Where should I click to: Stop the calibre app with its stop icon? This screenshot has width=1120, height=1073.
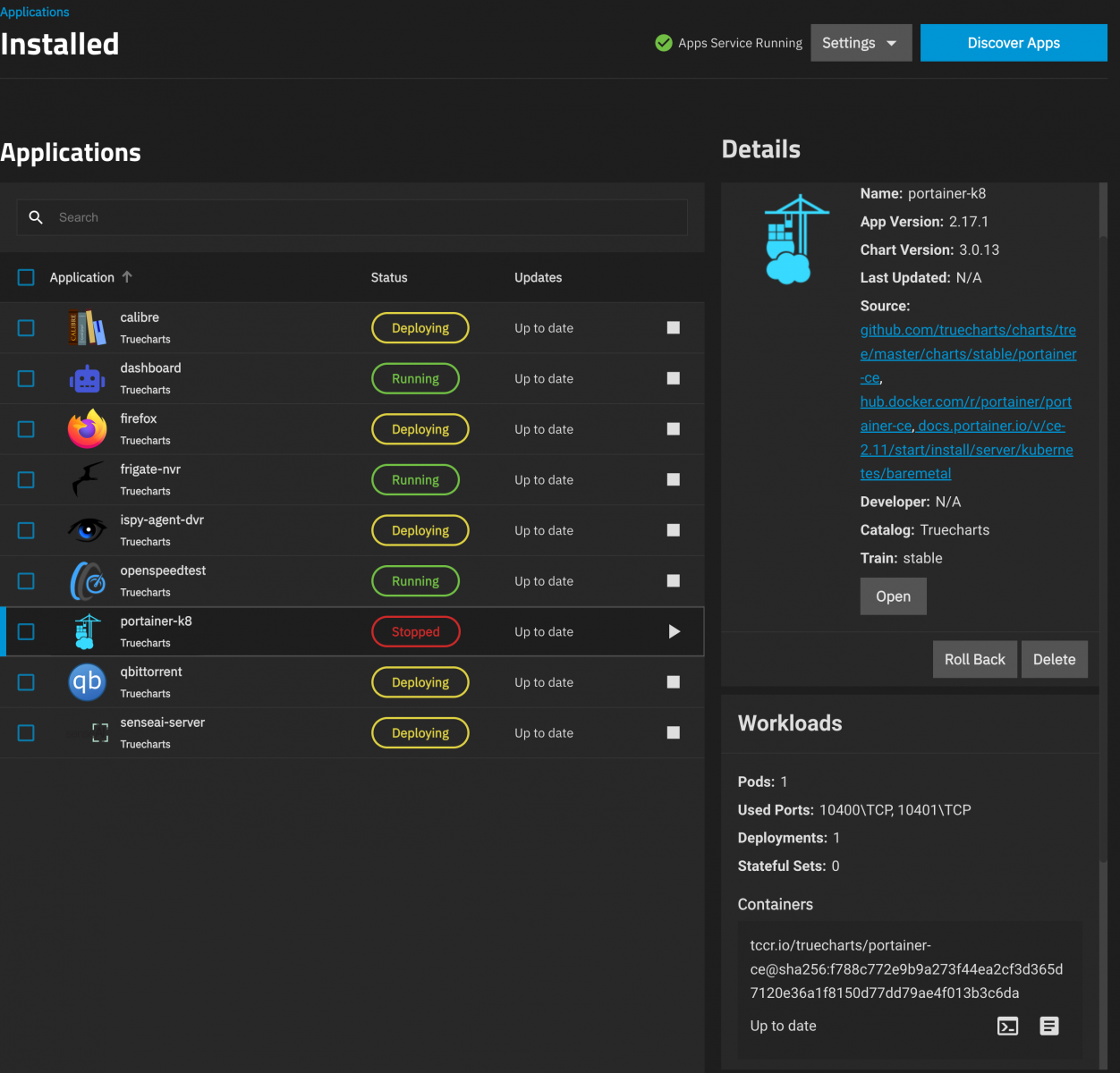click(674, 328)
